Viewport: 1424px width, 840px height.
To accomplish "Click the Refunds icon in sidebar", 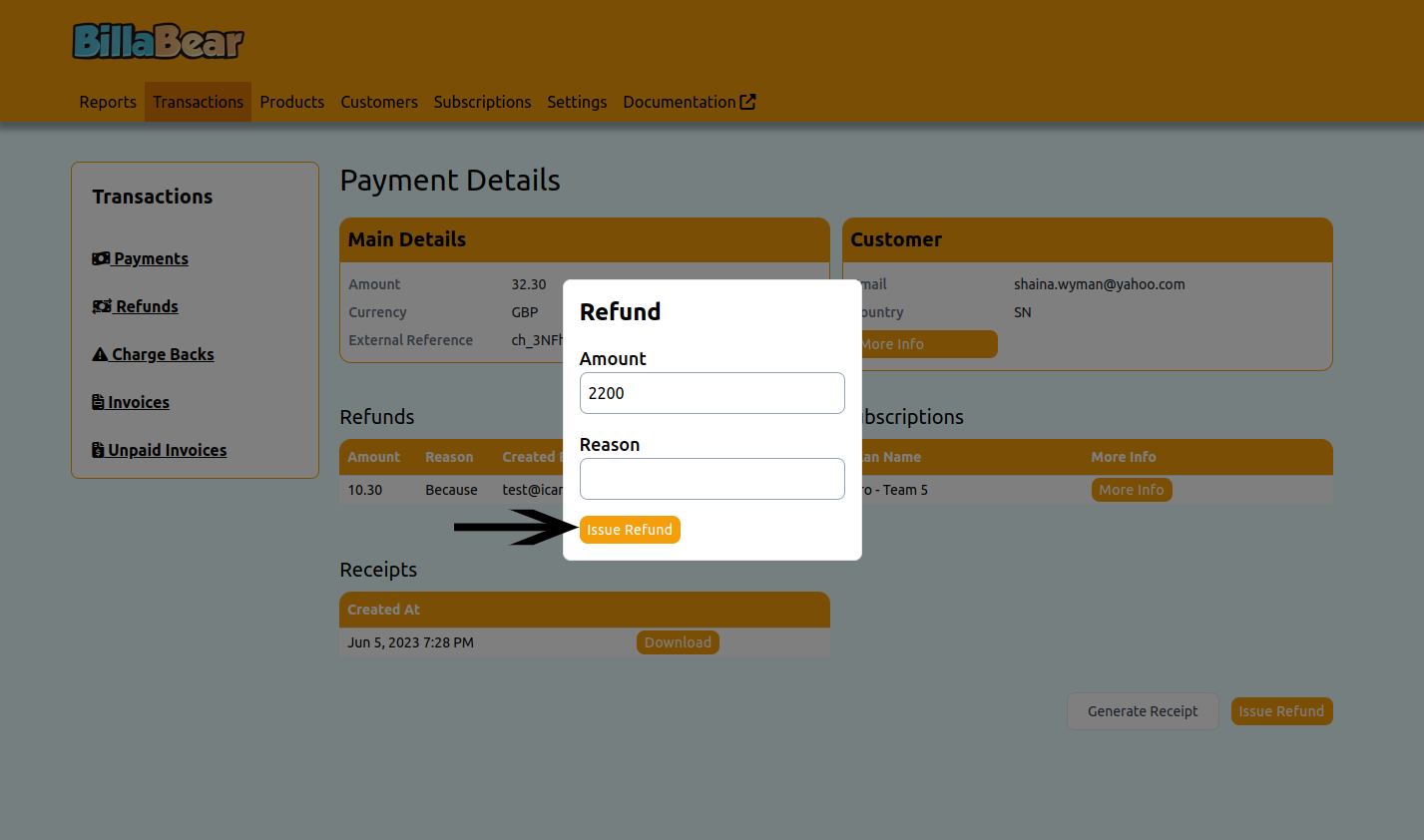I will coord(102,306).
